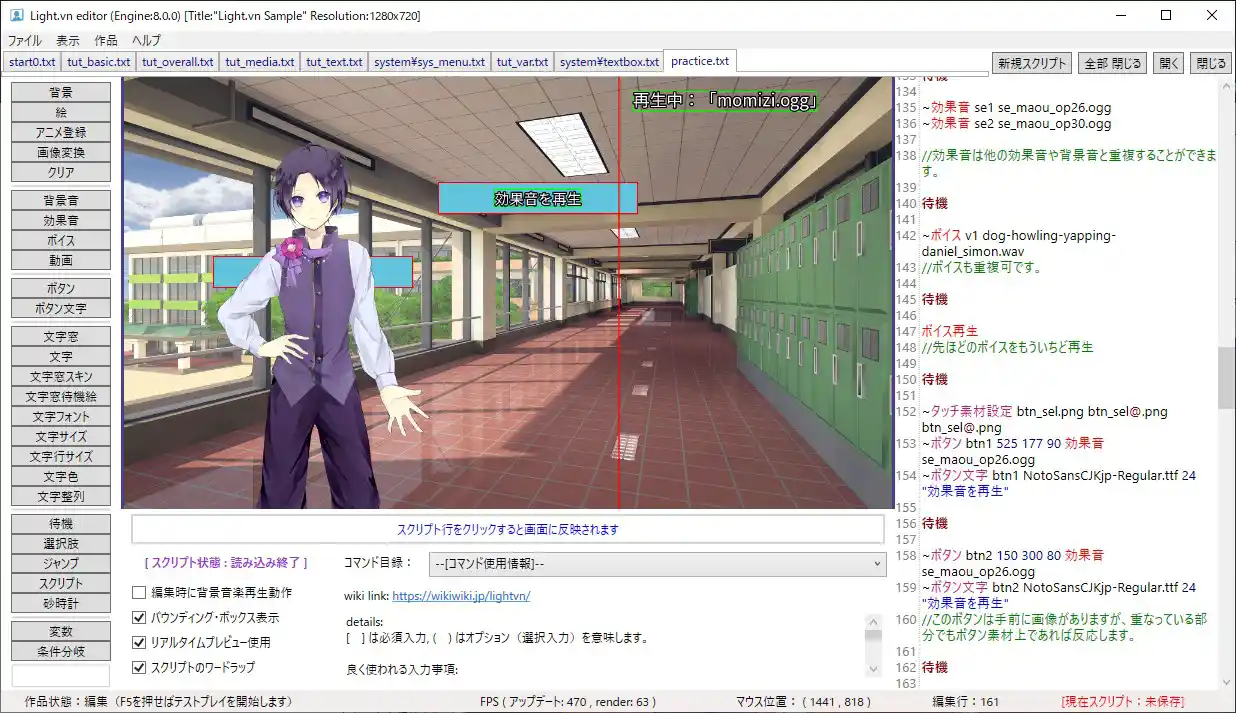Enable 編集時に背景音楽再生動作 checkbox
This screenshot has width=1236, height=713.
click(x=139, y=593)
